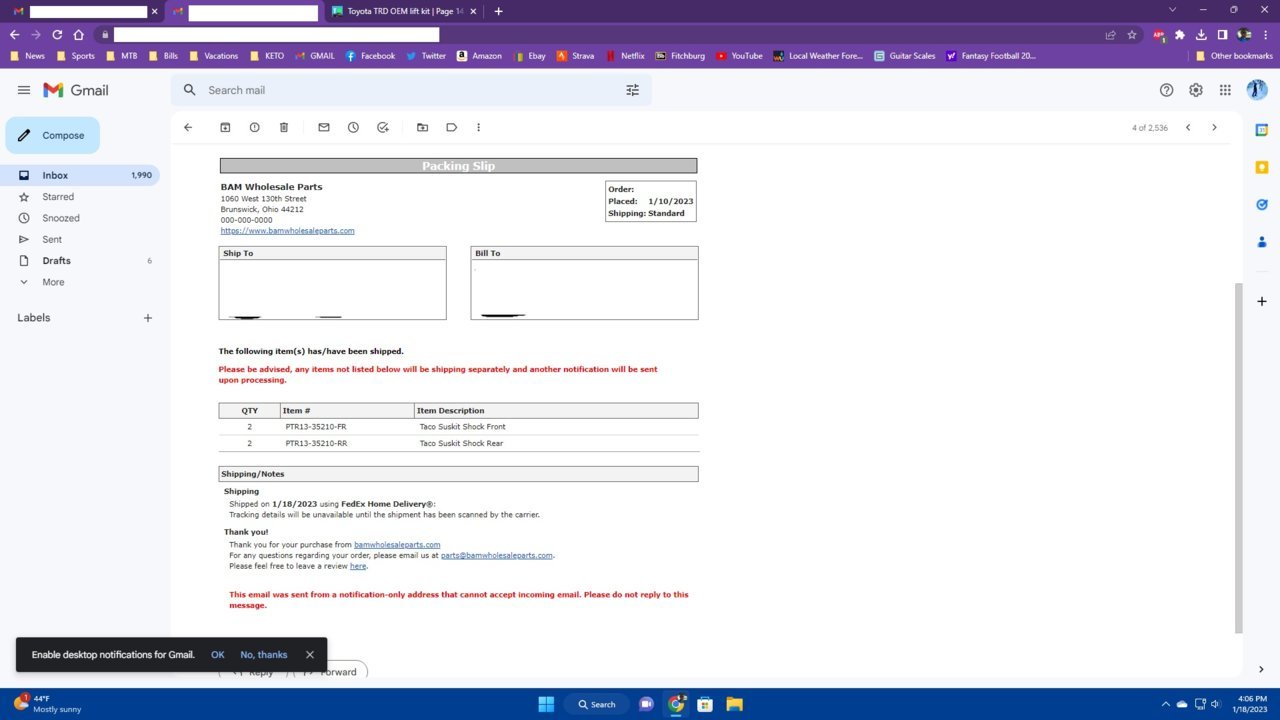Show the older email arrow
This screenshot has width=1280, height=720.
point(1214,127)
